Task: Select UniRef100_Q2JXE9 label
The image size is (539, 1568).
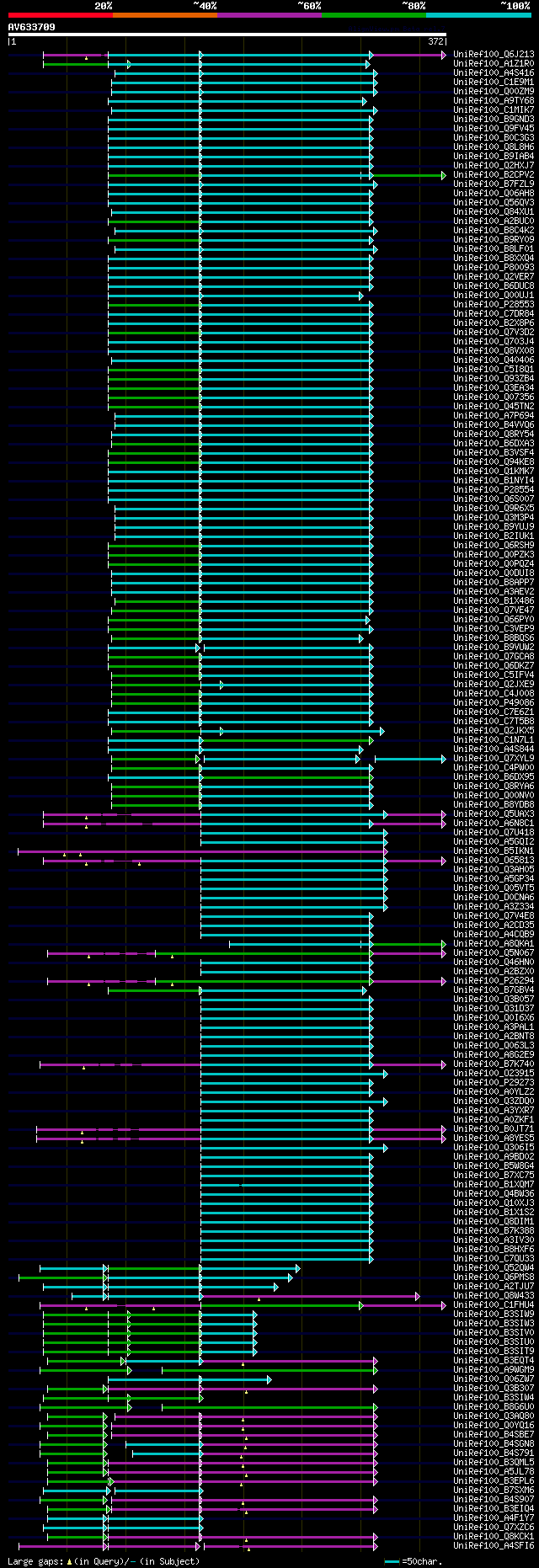Action: coord(494,685)
